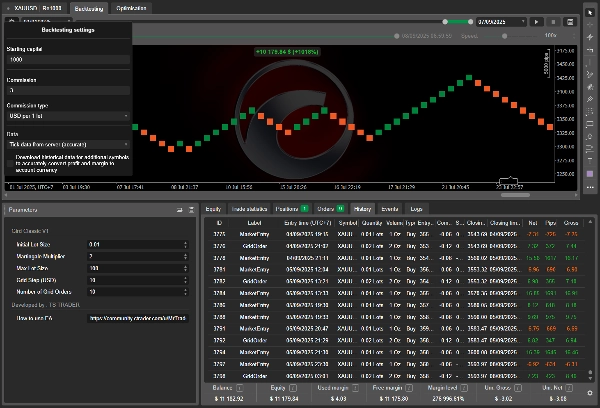Click the rightmost icon in backtesting top toolbar
600x408 pixels.
point(569,21)
